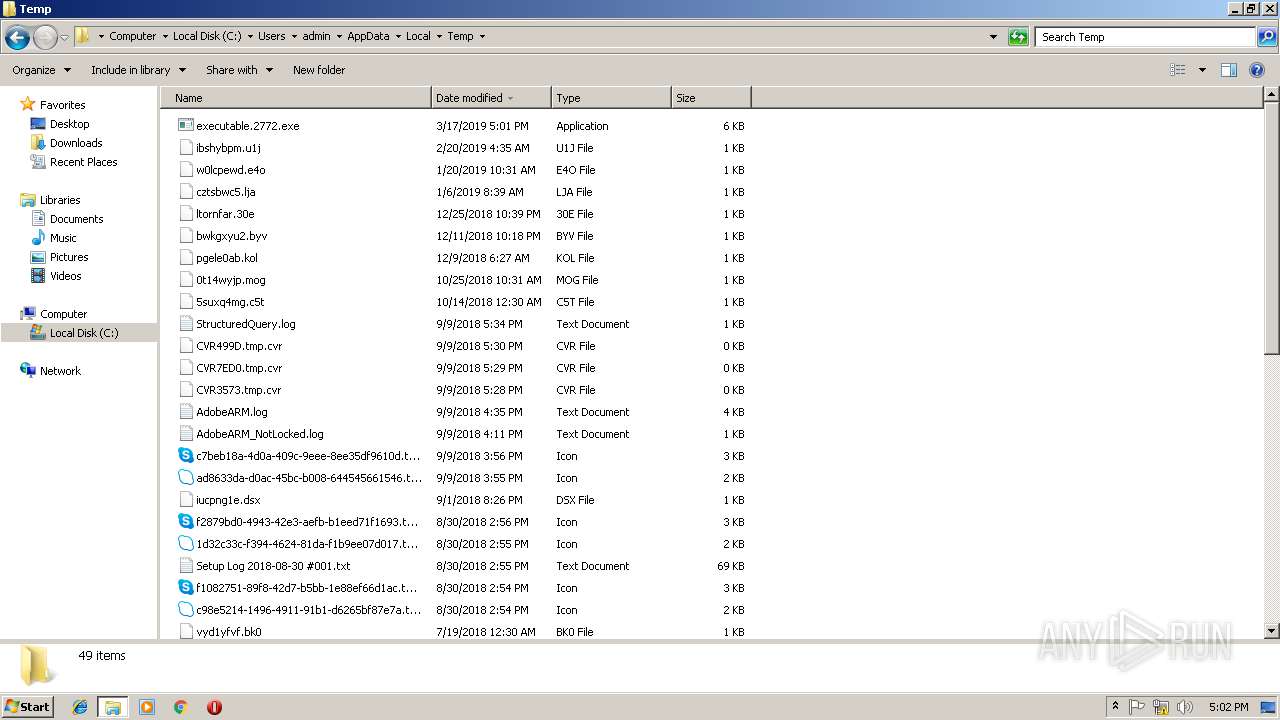This screenshot has height=720, width=1280.
Task: Select the Setup Log 2018-08-30 #001.txt icon
Action: click(185, 566)
